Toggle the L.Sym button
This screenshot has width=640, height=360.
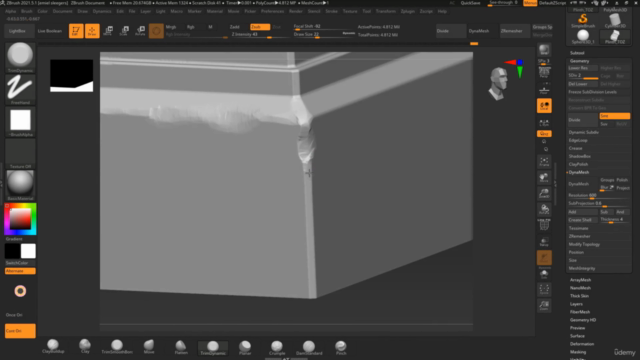(544, 123)
